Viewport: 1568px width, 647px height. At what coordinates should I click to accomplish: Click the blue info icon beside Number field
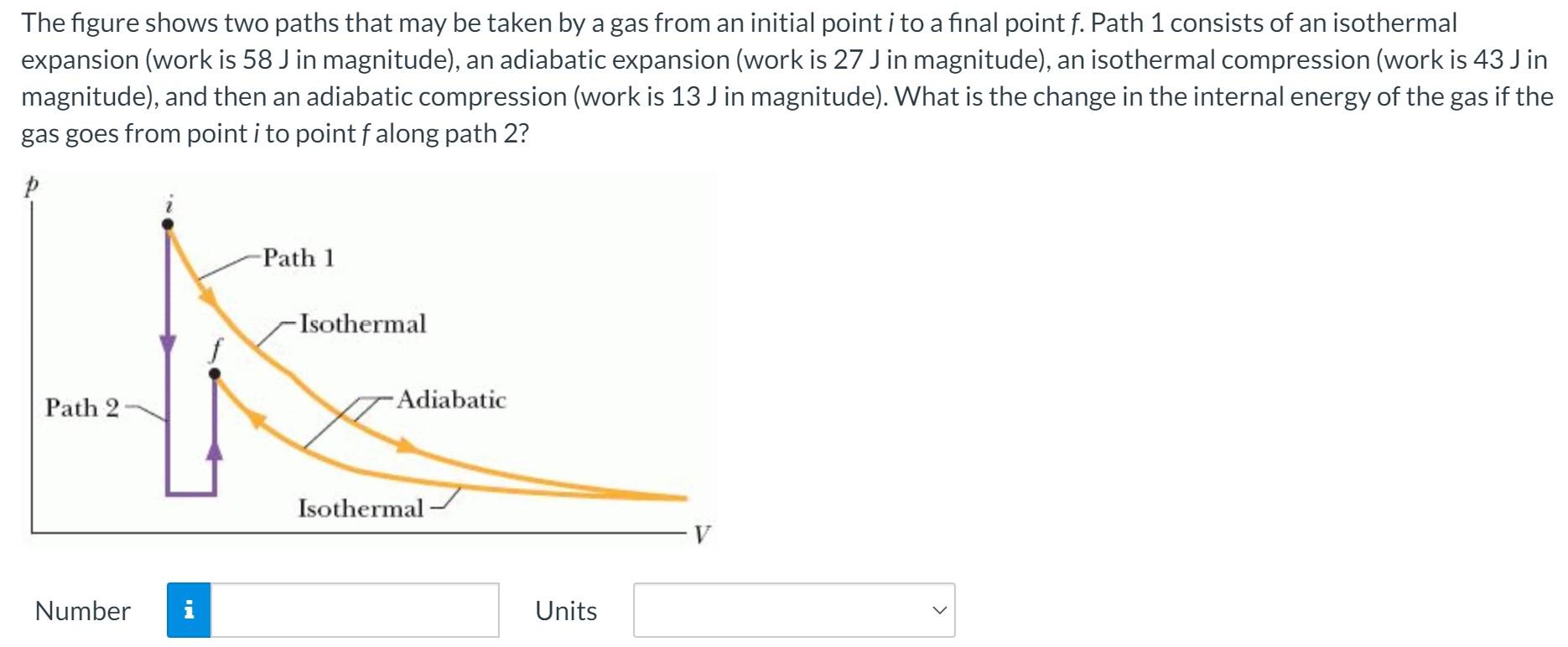(x=191, y=611)
